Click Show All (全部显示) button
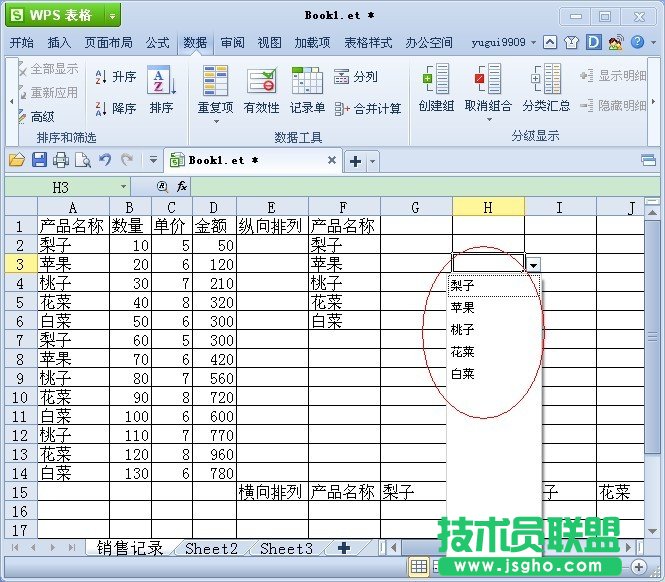This screenshot has width=665, height=582. pyautogui.click(x=49, y=69)
